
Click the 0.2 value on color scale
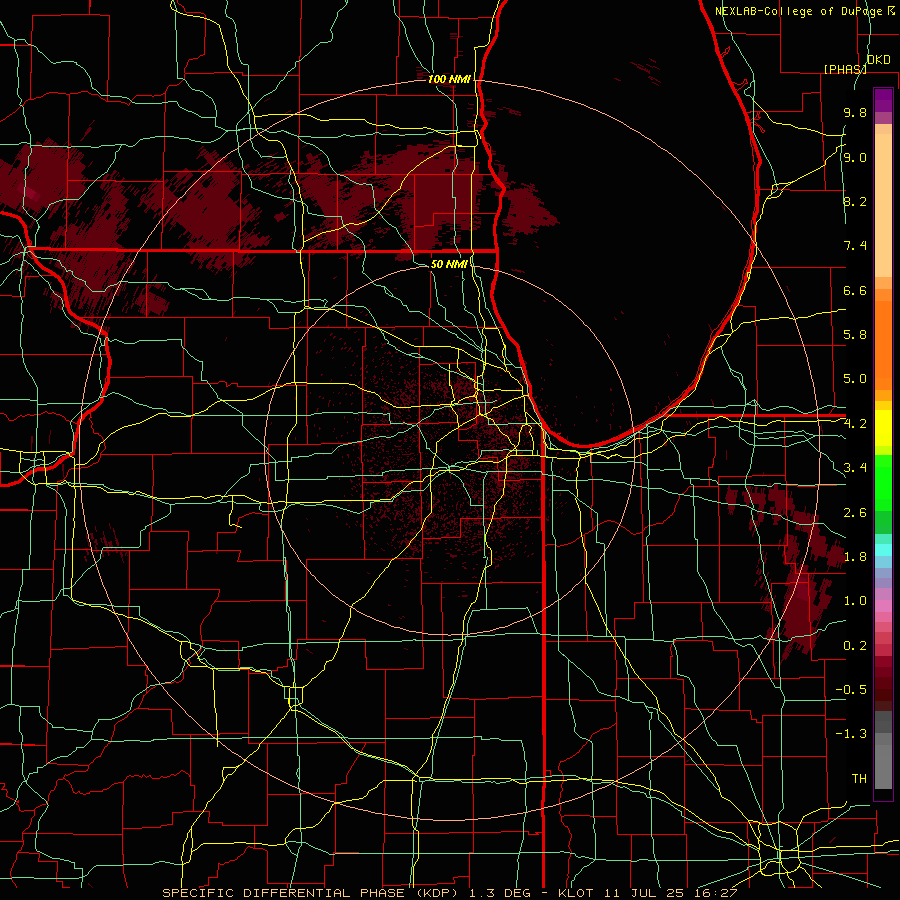(855, 646)
